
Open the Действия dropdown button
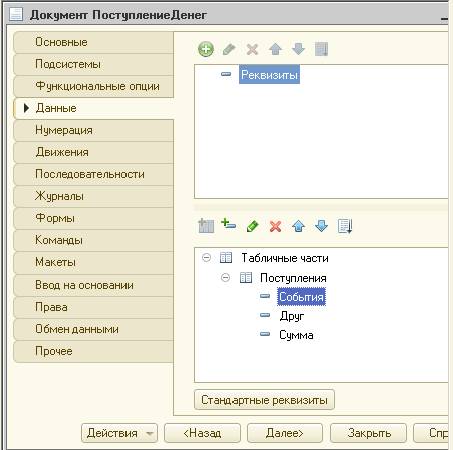pos(119,433)
